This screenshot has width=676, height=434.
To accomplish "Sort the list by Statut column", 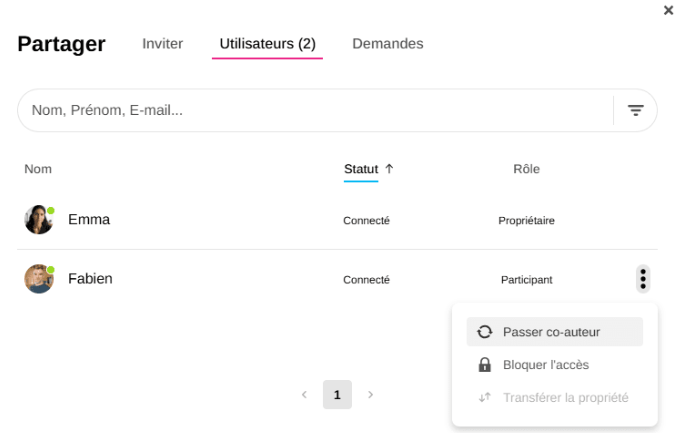I will [361, 169].
